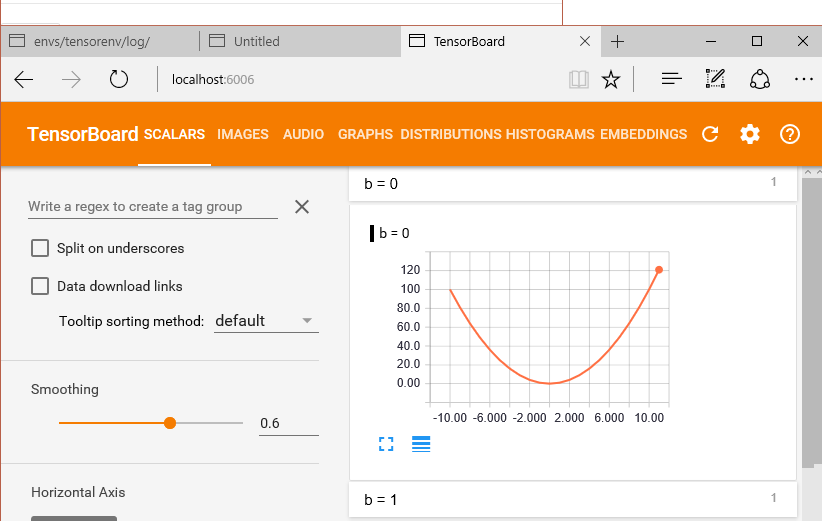Click the browser Share icon
822x521 pixels.
pos(760,80)
